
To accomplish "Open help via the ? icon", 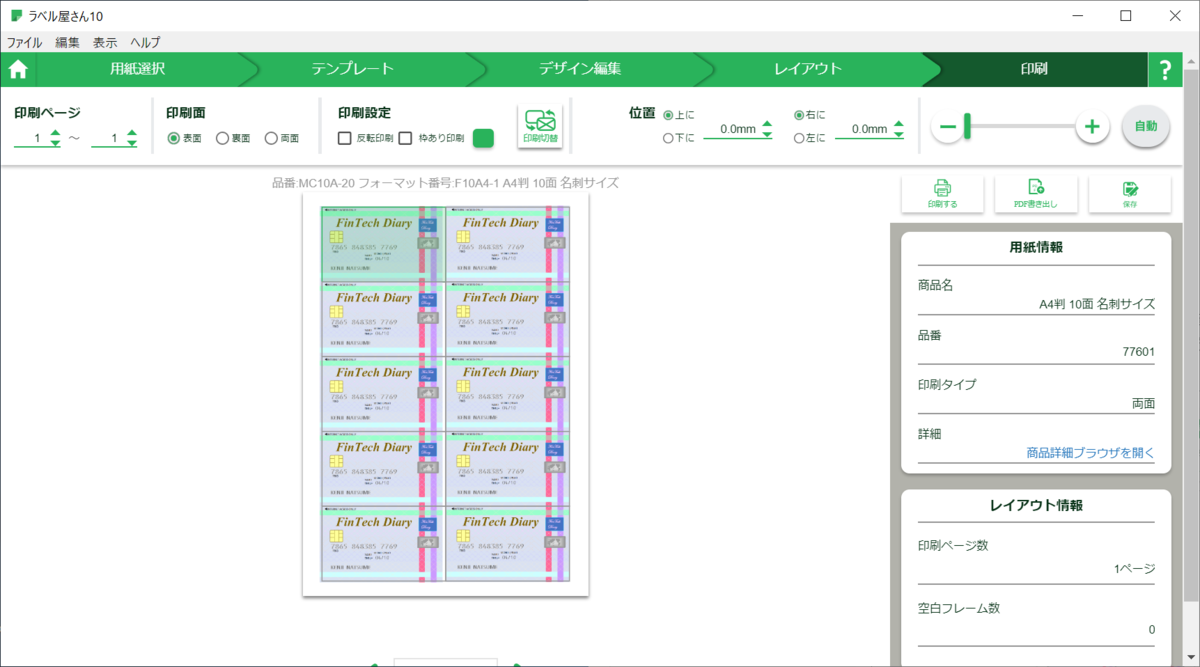I will [1166, 69].
